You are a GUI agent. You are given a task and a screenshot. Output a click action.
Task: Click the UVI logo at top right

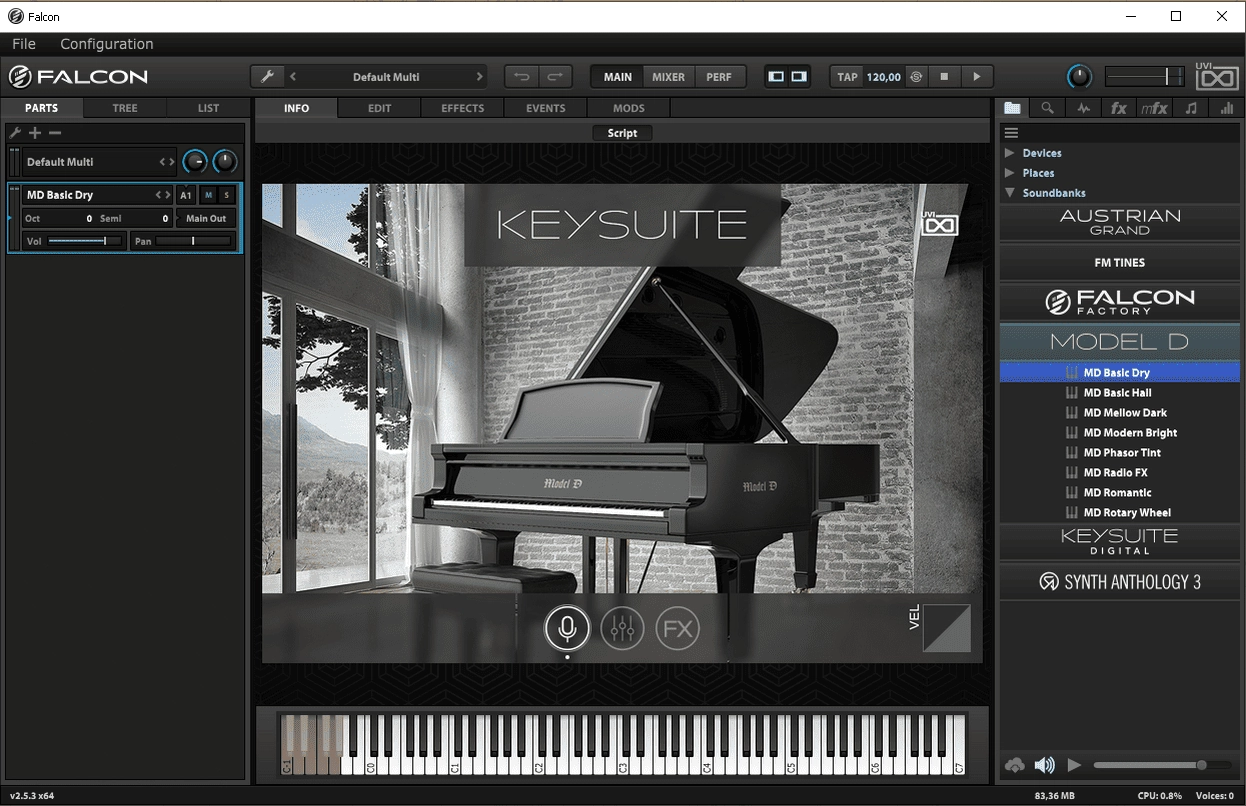point(1217,78)
